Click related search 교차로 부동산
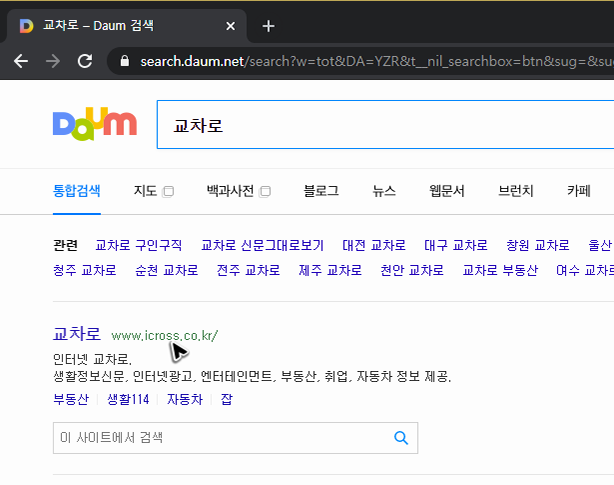614x485 pixels. (500, 270)
